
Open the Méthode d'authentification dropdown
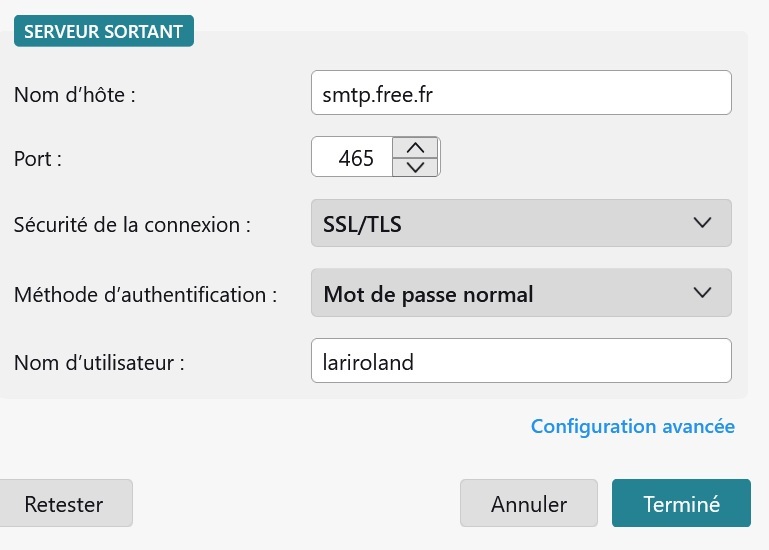click(521, 293)
